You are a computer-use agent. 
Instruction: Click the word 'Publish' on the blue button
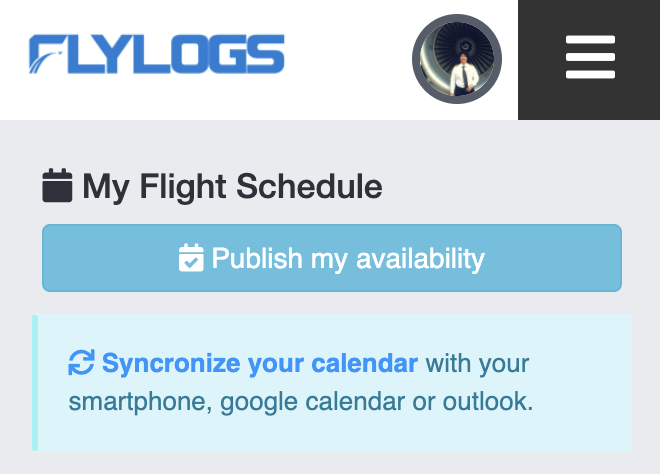pyautogui.click(x=257, y=259)
